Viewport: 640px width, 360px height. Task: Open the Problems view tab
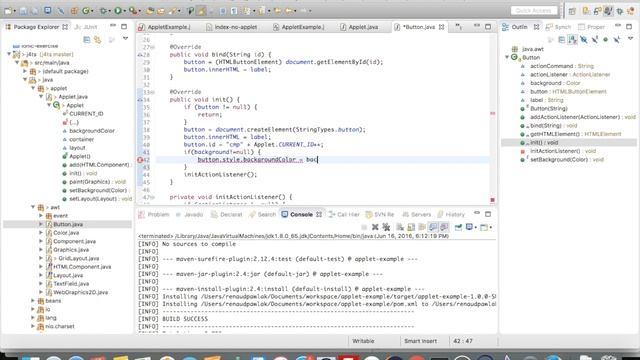point(153,214)
